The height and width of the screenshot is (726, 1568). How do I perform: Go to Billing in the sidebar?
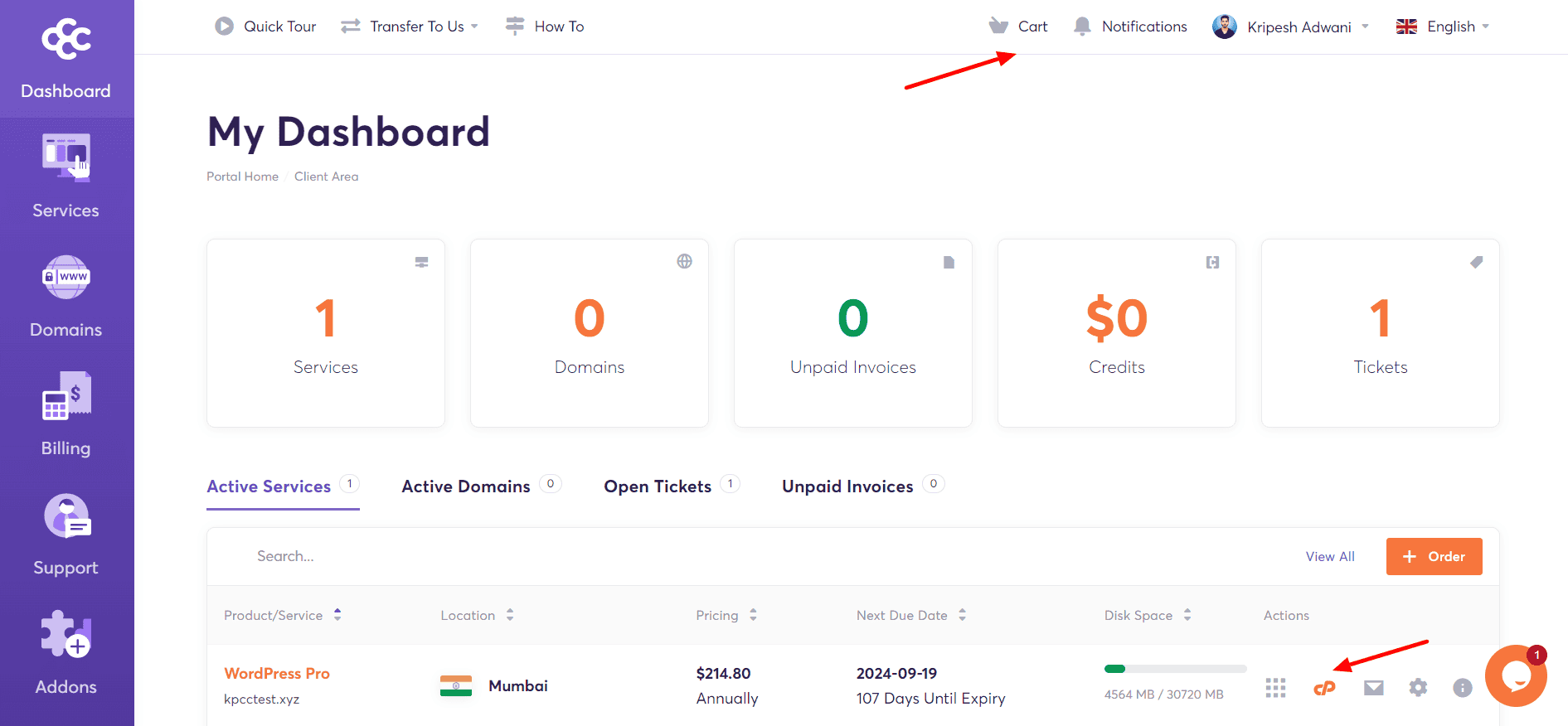pyautogui.click(x=66, y=414)
